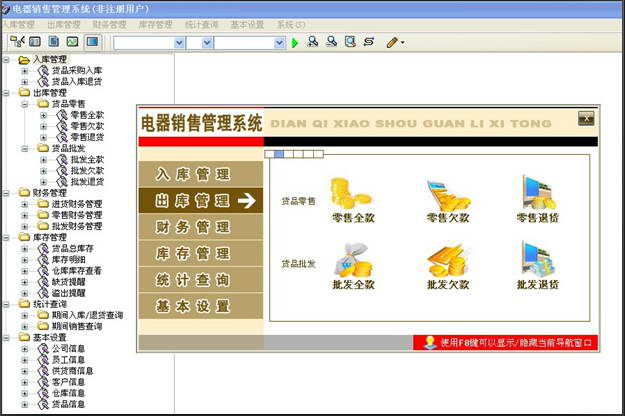Select 批发财务管理 in the left tree
The width and height of the screenshot is (625, 416).
tap(77, 226)
